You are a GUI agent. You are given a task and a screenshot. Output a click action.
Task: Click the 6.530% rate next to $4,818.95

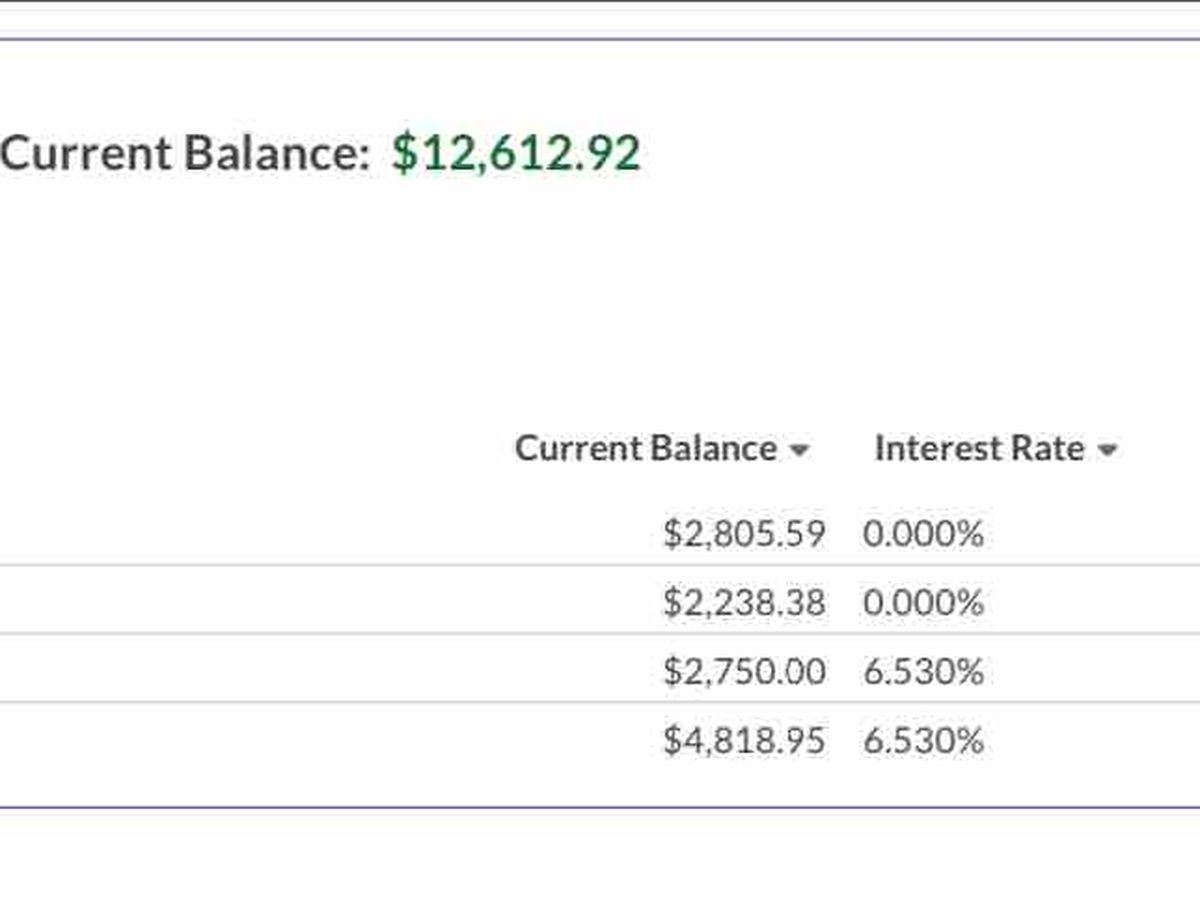click(x=923, y=741)
